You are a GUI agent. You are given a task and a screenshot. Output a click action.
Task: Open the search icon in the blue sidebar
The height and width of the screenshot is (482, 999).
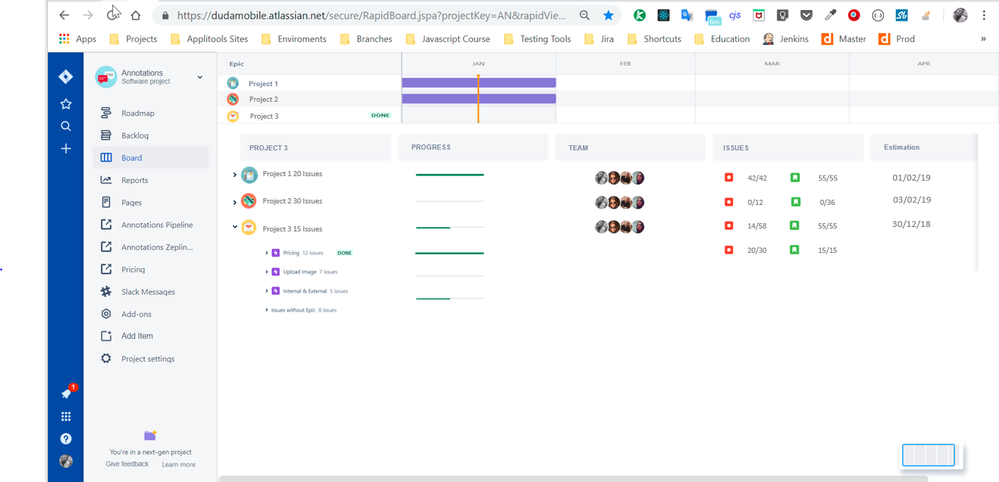(x=66, y=126)
